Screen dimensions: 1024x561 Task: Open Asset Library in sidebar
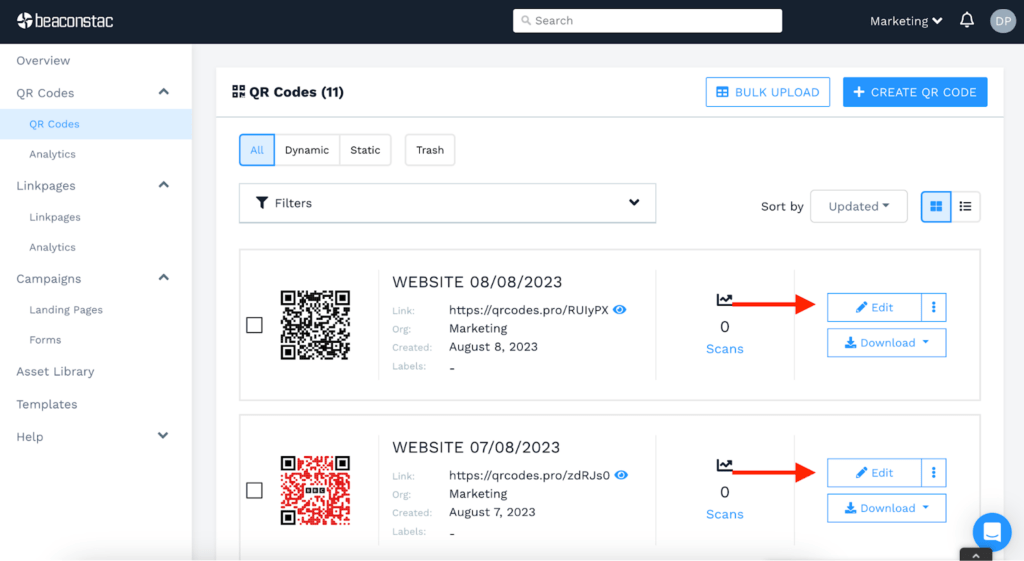pos(55,371)
